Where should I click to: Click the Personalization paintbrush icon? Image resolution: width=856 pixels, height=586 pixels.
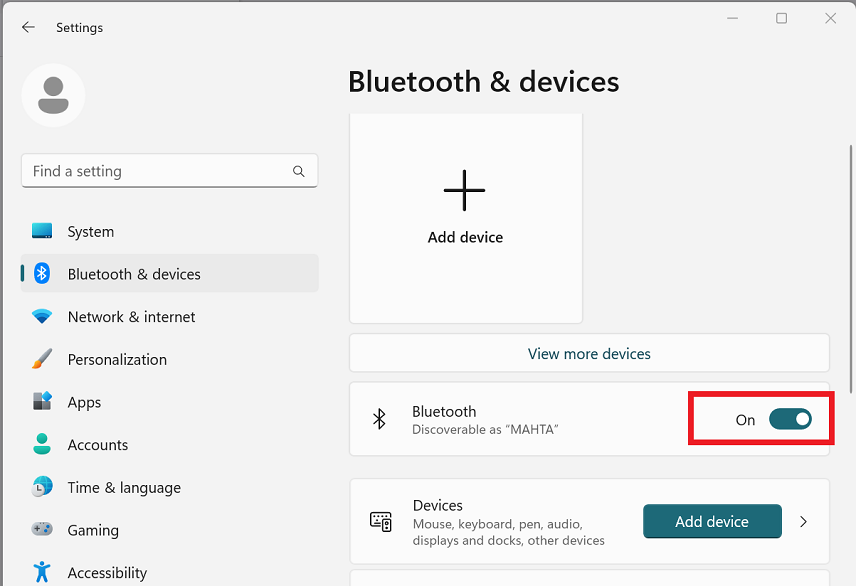pyautogui.click(x=42, y=359)
